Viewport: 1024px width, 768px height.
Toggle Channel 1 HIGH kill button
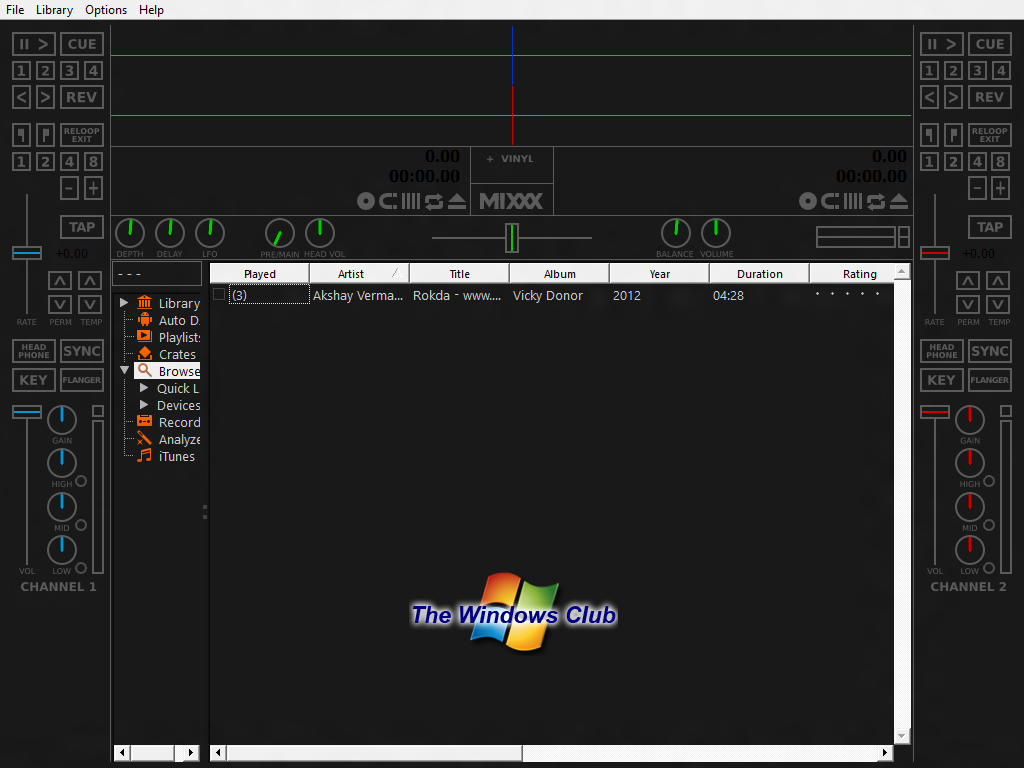click(81, 481)
